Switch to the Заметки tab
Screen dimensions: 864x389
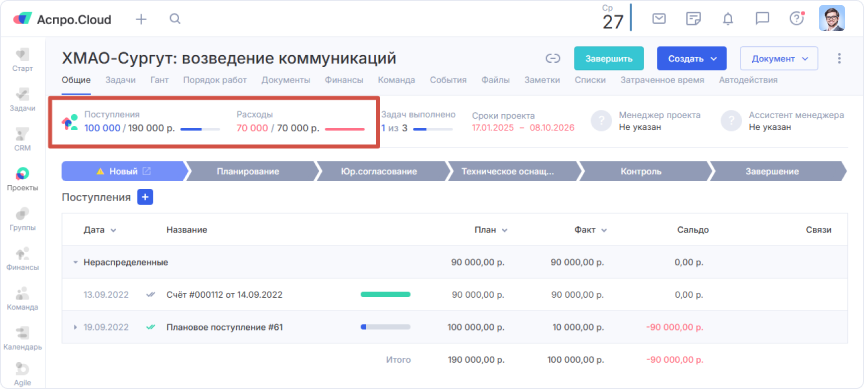pyautogui.click(x=542, y=80)
